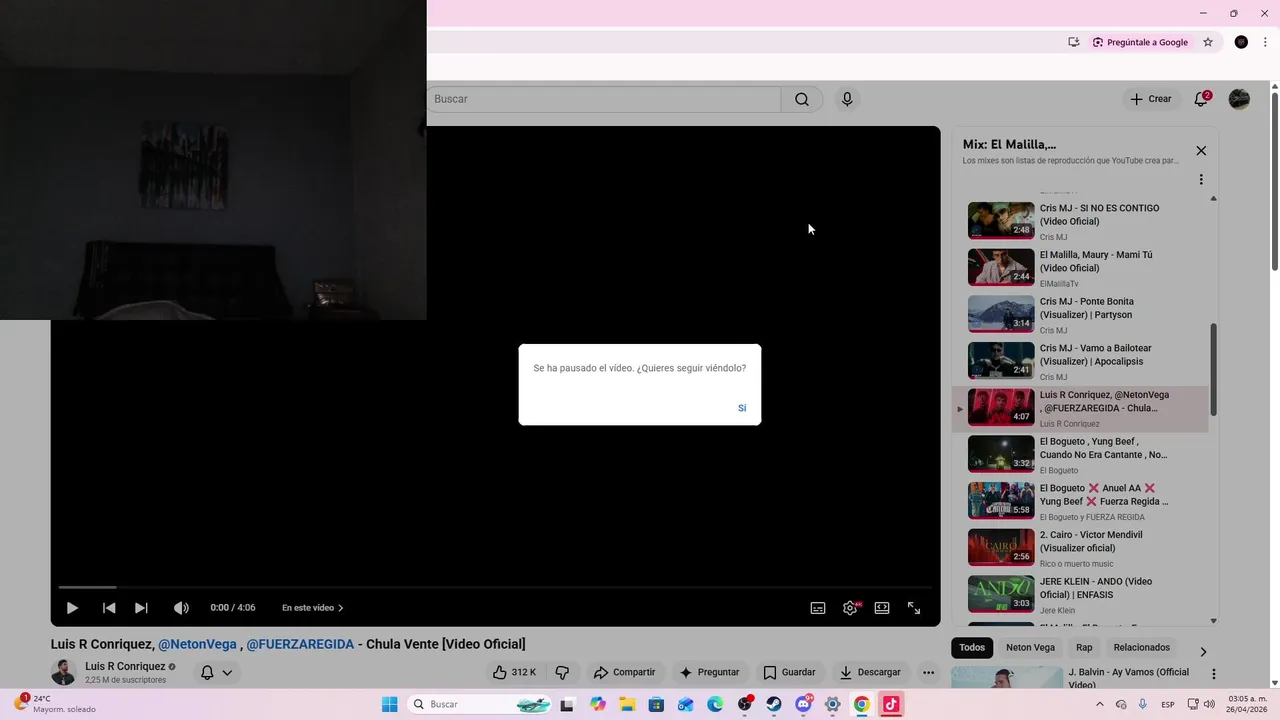Click the Compartir button
Screen dimensions: 1280x720
point(624,673)
